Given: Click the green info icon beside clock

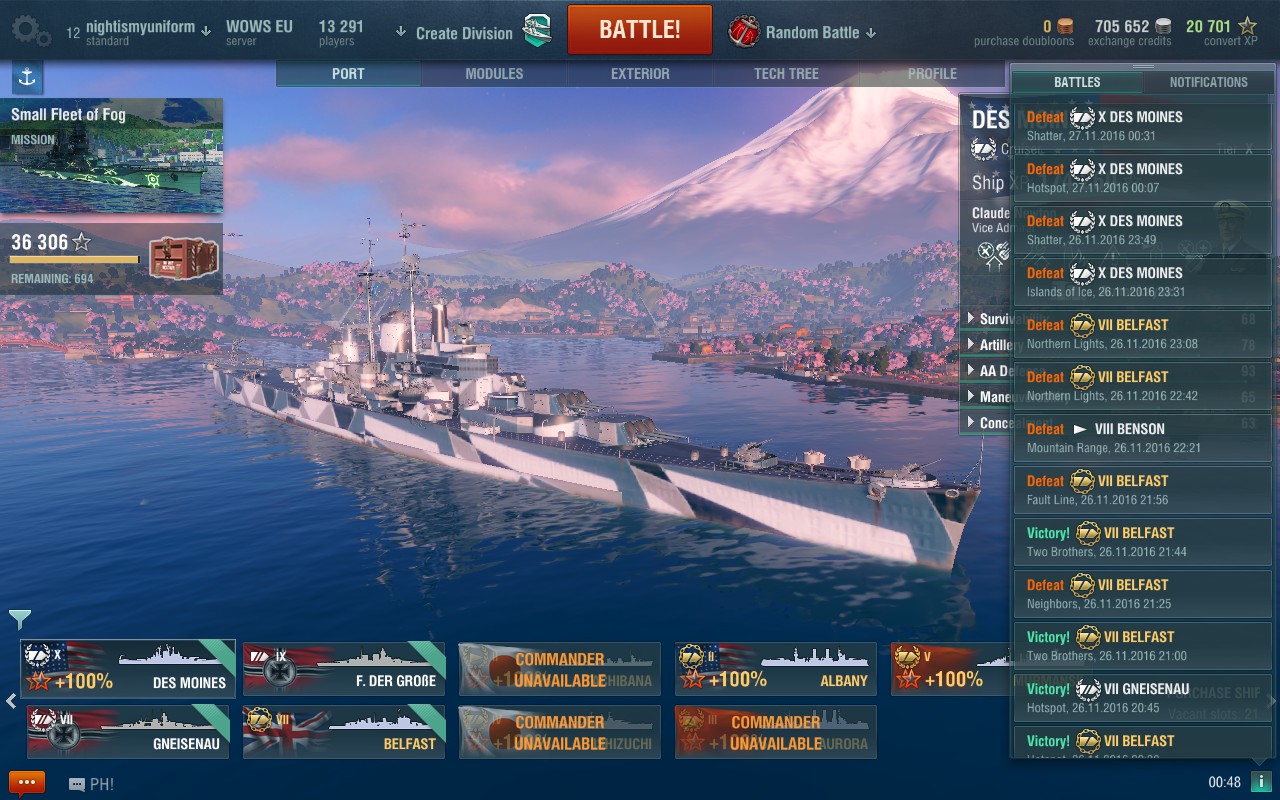Looking at the screenshot, I should (1259, 782).
